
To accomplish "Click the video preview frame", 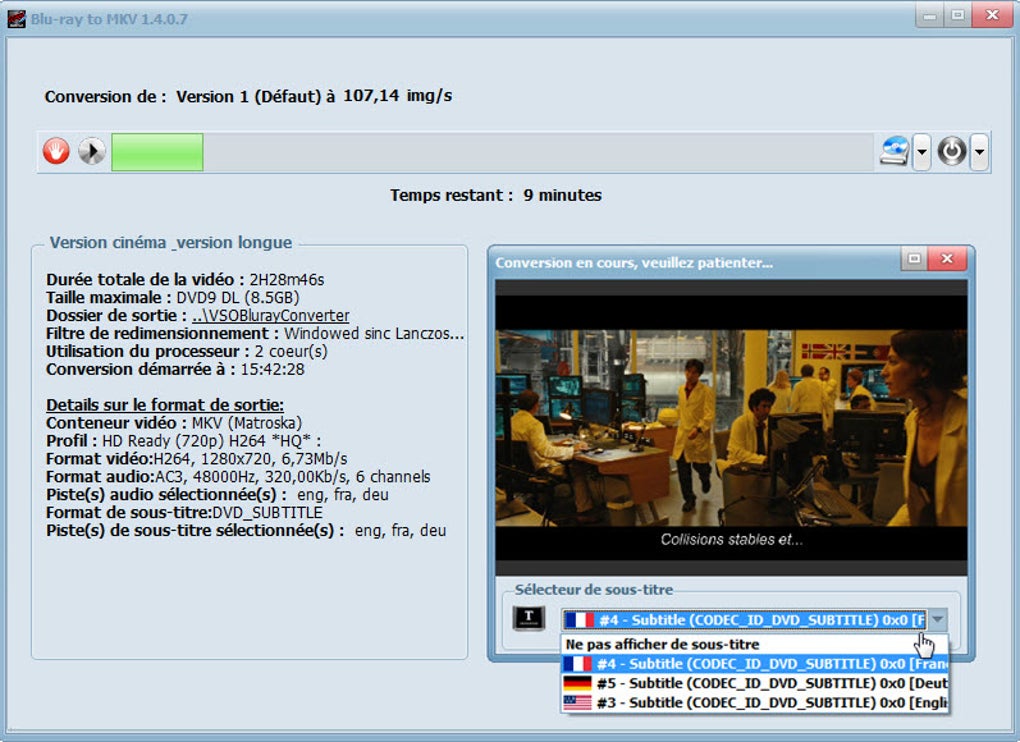I will (731, 428).
